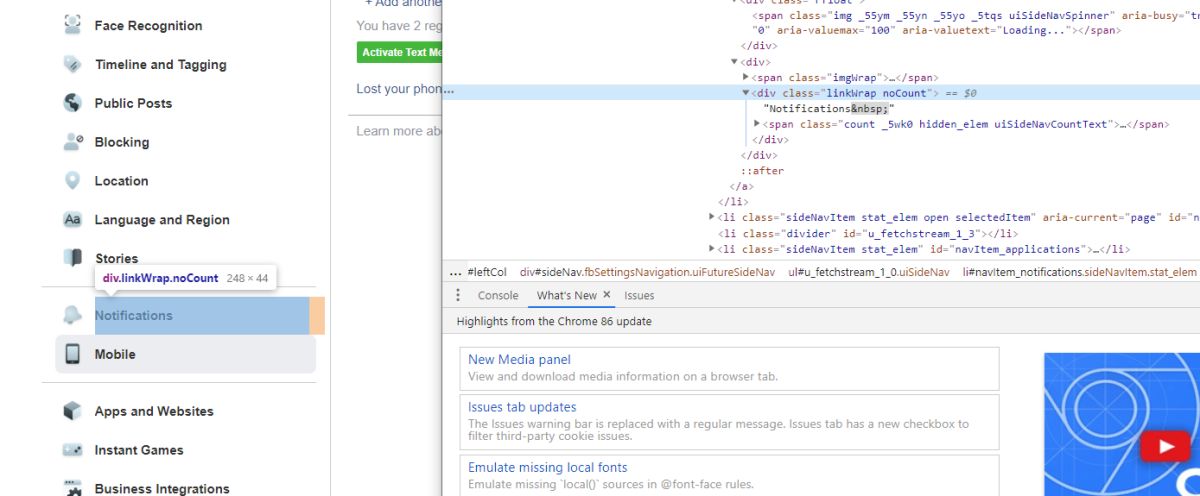Image resolution: width=1200 pixels, height=496 pixels.
Task: Click the Language and Region Aa icon
Action: click(72, 220)
